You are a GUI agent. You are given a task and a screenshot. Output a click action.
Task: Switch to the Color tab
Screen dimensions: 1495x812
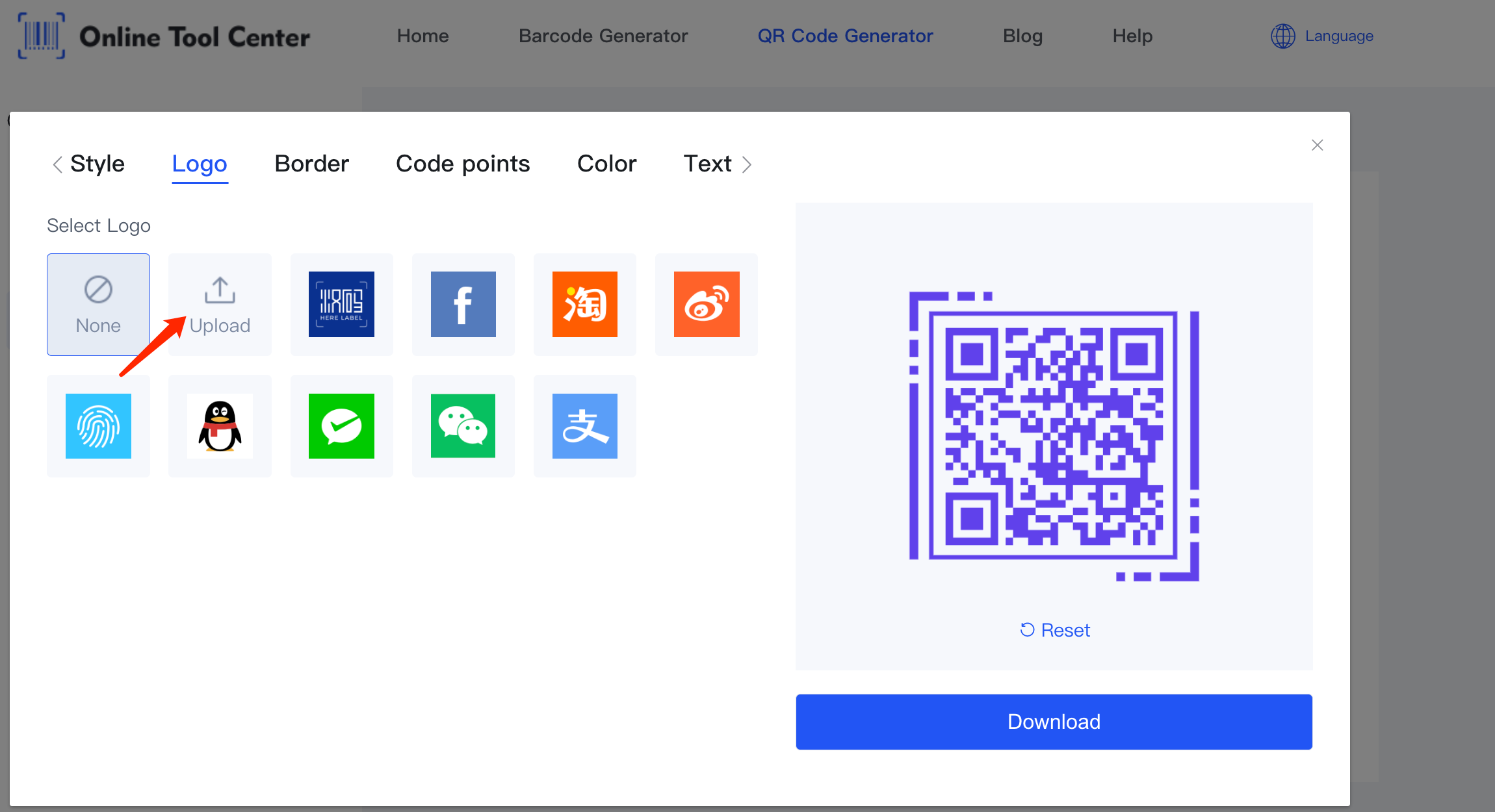point(606,164)
